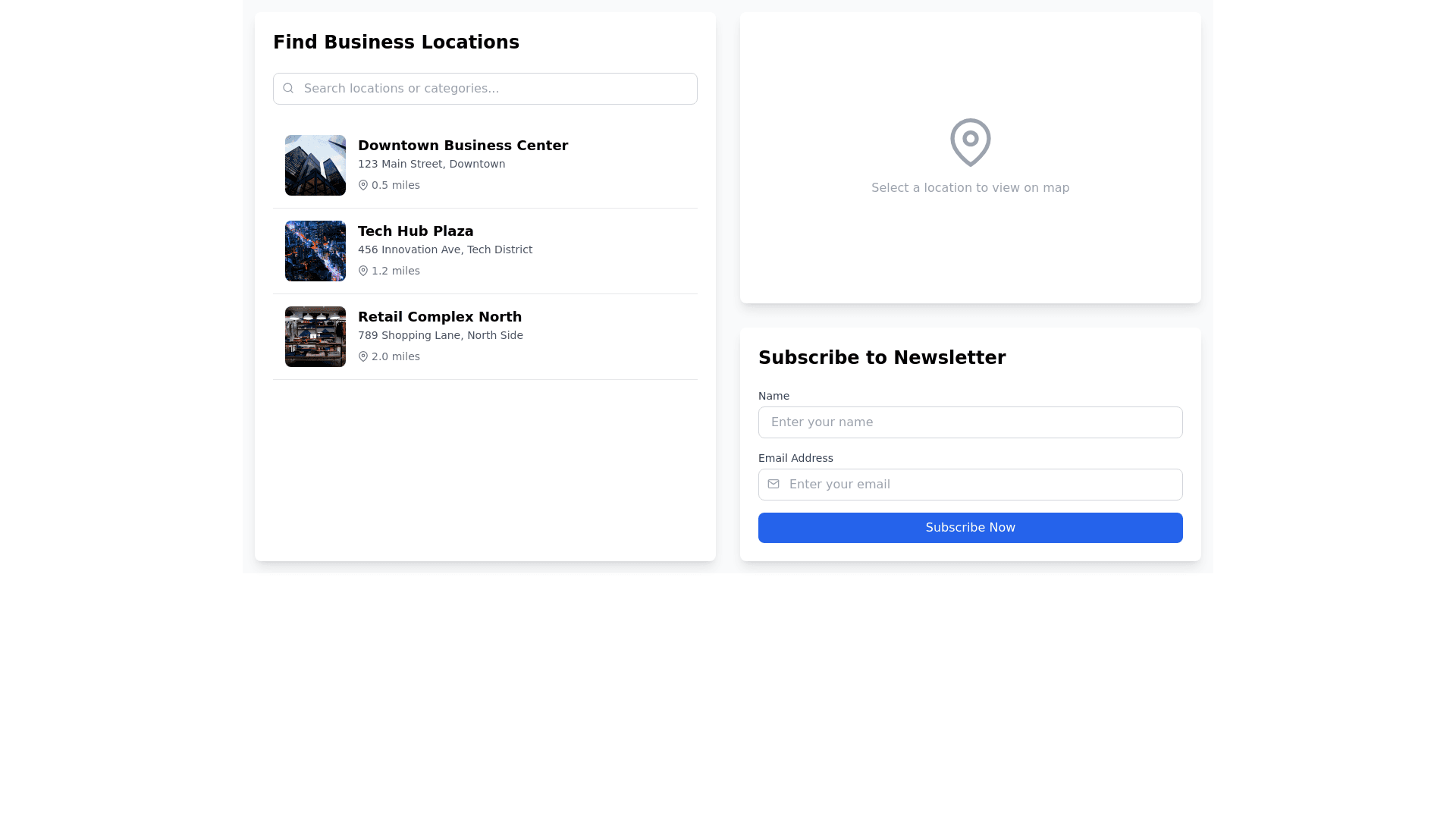The image size is (1456, 819).
Task: Click the envelope icon in email field
Action: 773,484
